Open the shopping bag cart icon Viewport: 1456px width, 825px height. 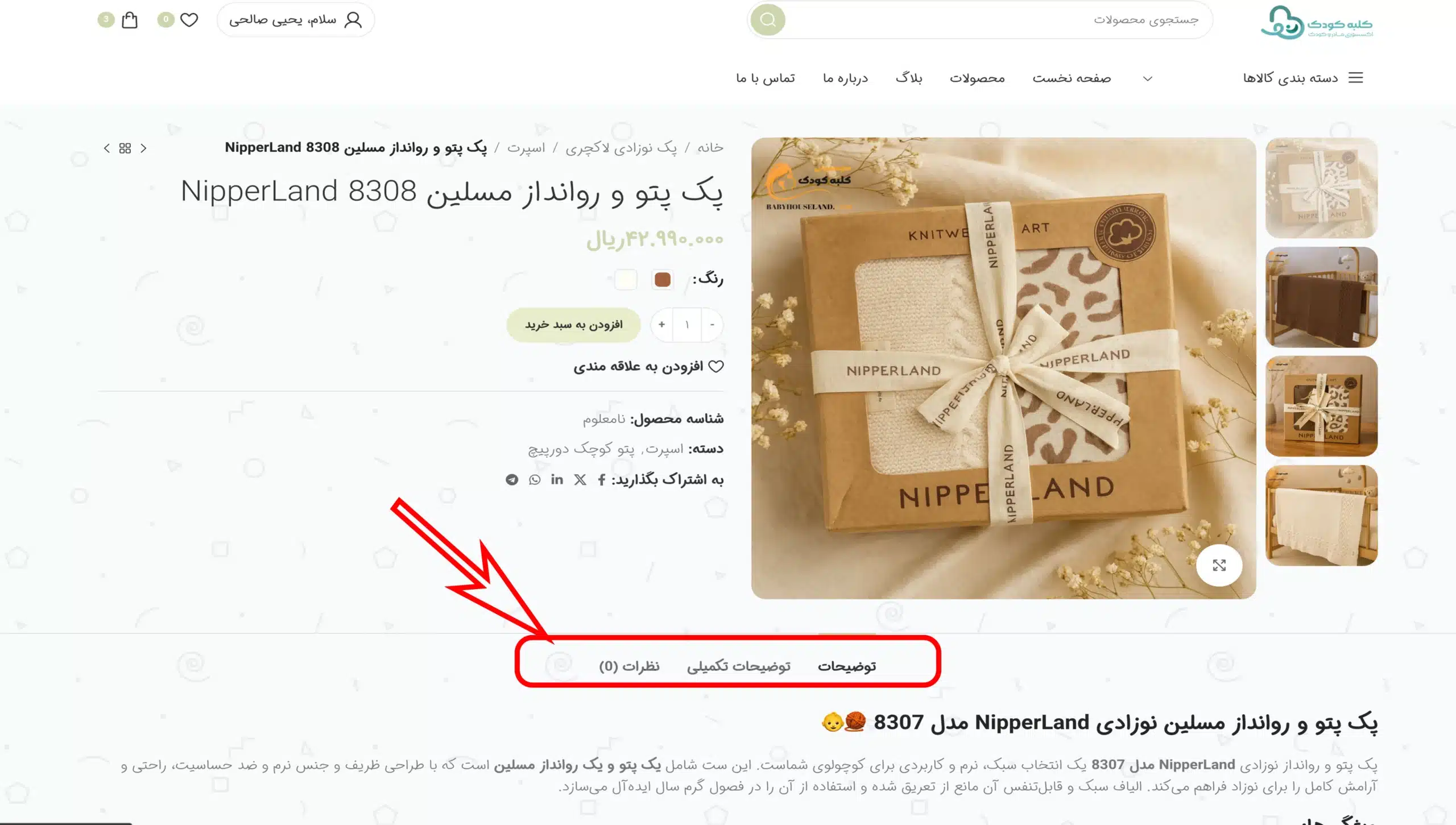[x=130, y=20]
